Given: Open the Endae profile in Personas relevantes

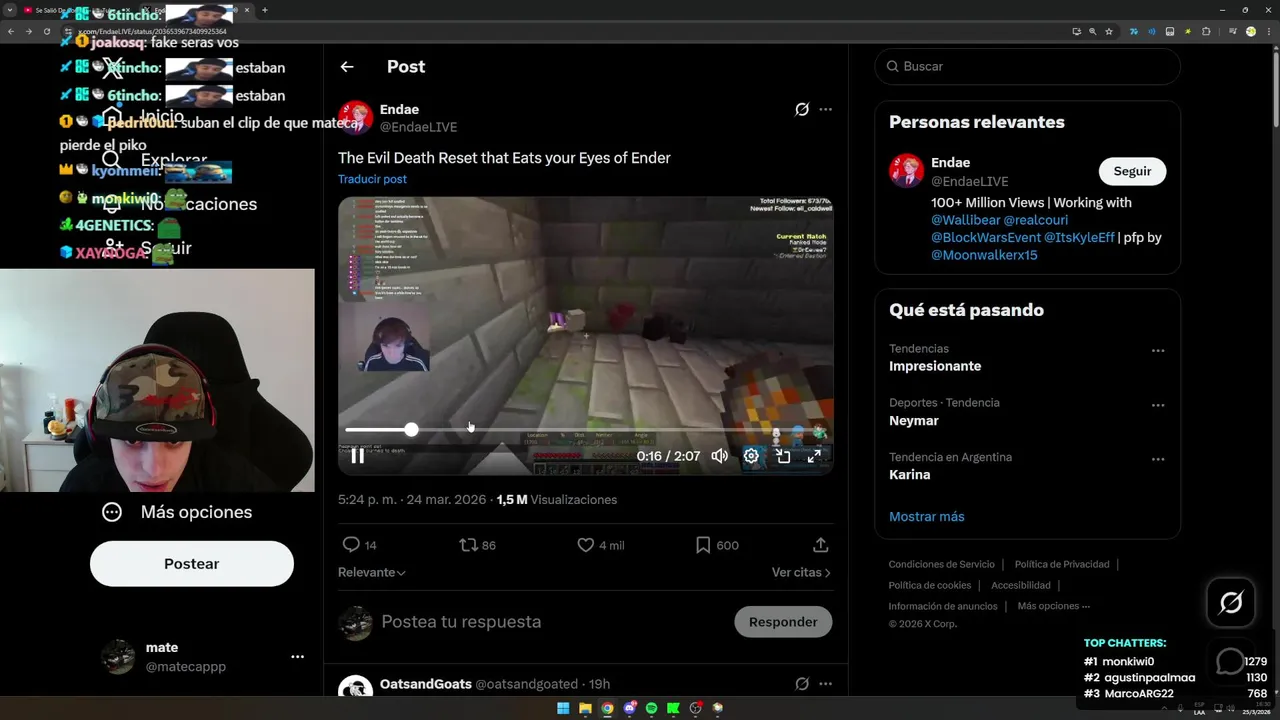Looking at the screenshot, I should click(x=950, y=162).
